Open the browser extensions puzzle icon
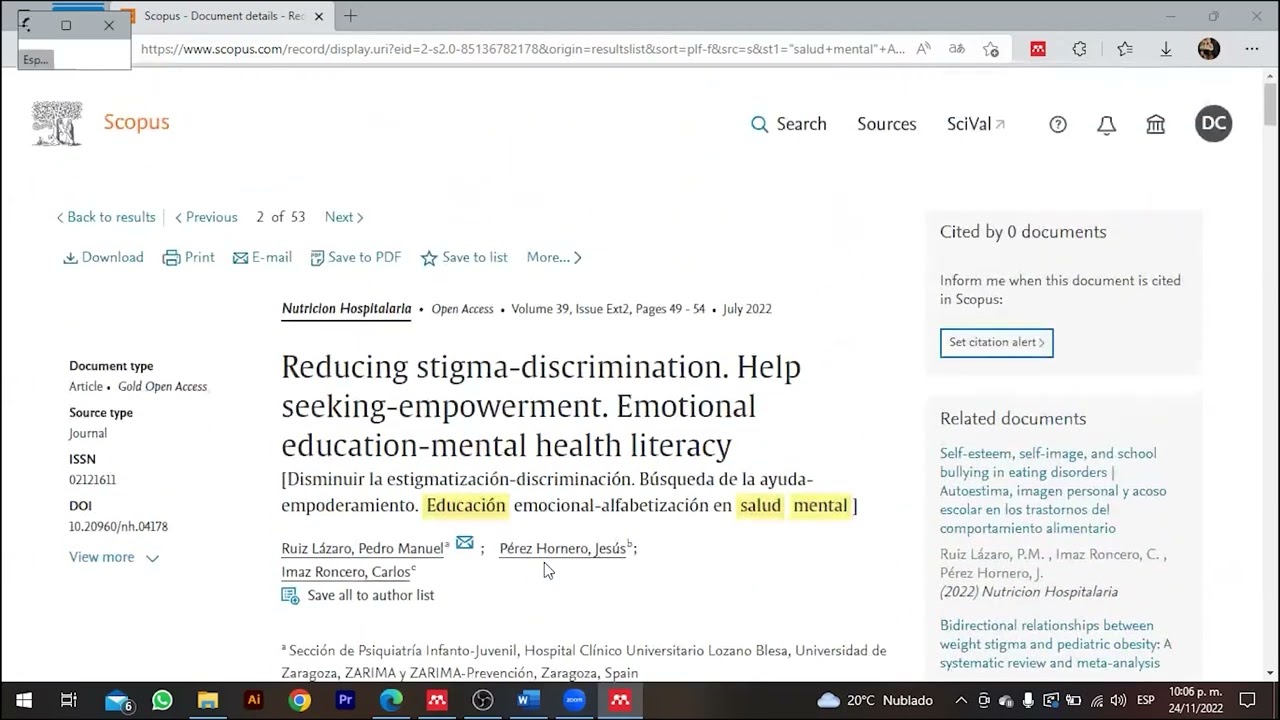Screen dimensions: 1280x720 pyautogui.click(x=1079, y=48)
